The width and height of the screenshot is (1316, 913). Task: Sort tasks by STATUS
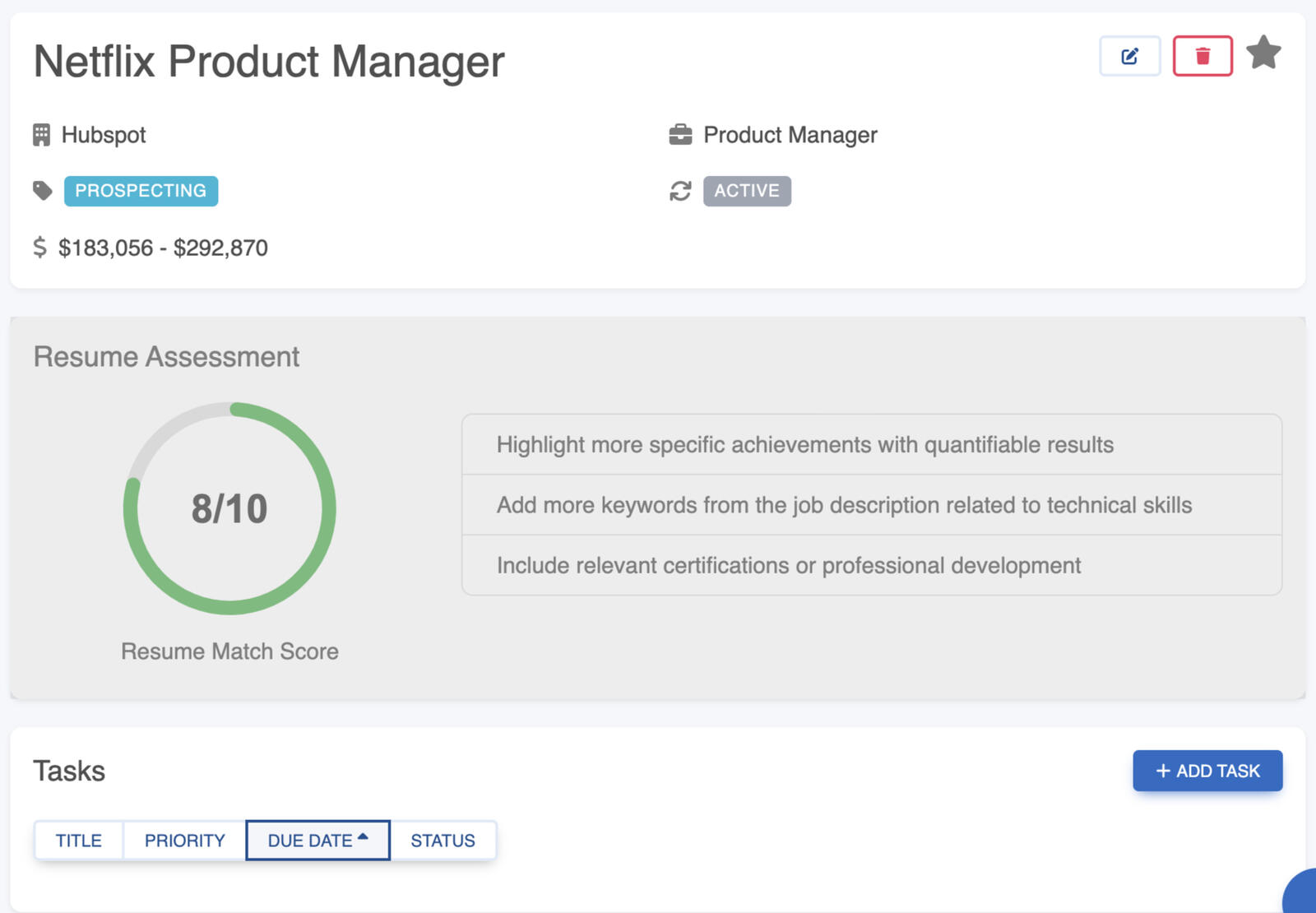click(x=443, y=841)
